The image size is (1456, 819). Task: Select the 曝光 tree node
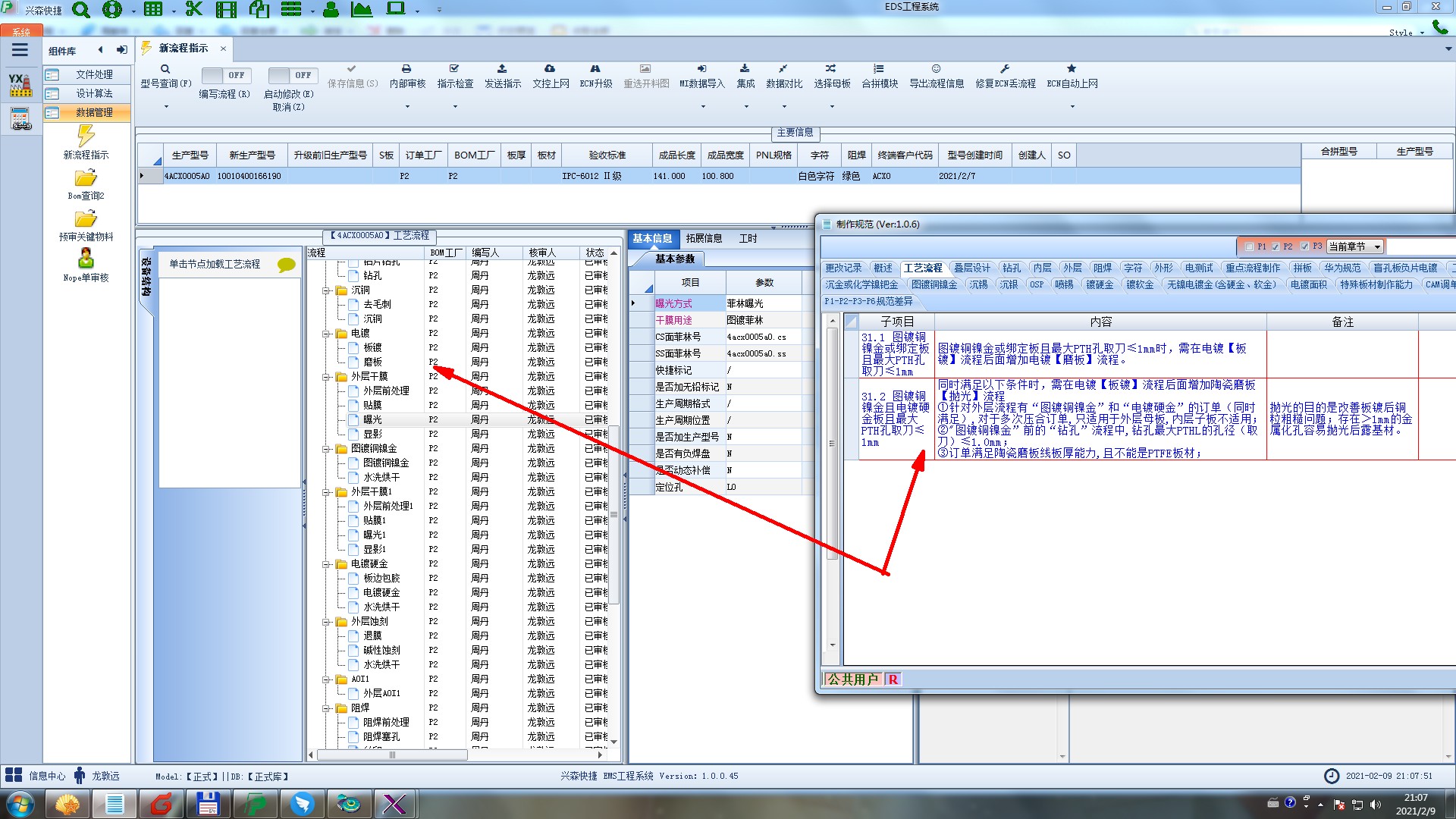point(372,419)
